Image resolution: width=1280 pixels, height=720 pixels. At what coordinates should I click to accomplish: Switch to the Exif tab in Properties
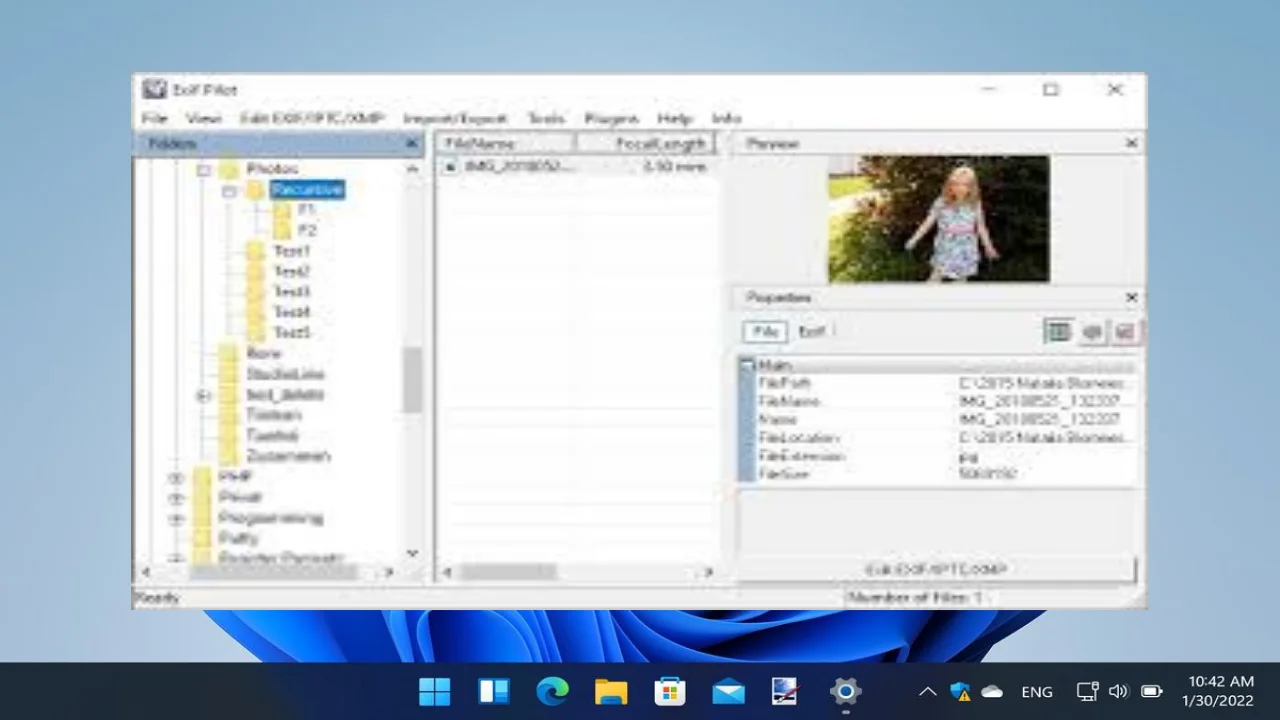pyautogui.click(x=812, y=331)
